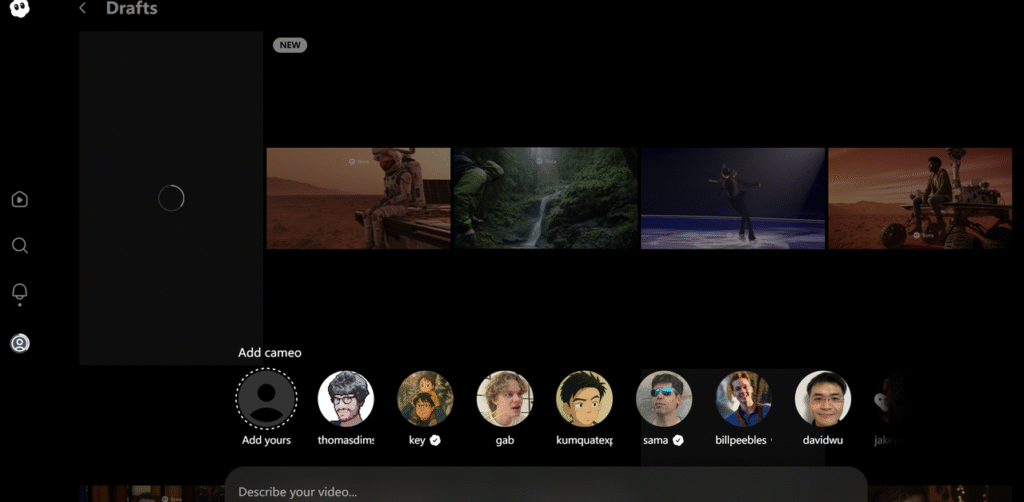The height and width of the screenshot is (502, 1024).
Task: Pick the kumquatexp cameo avatar
Action: coord(584,398)
